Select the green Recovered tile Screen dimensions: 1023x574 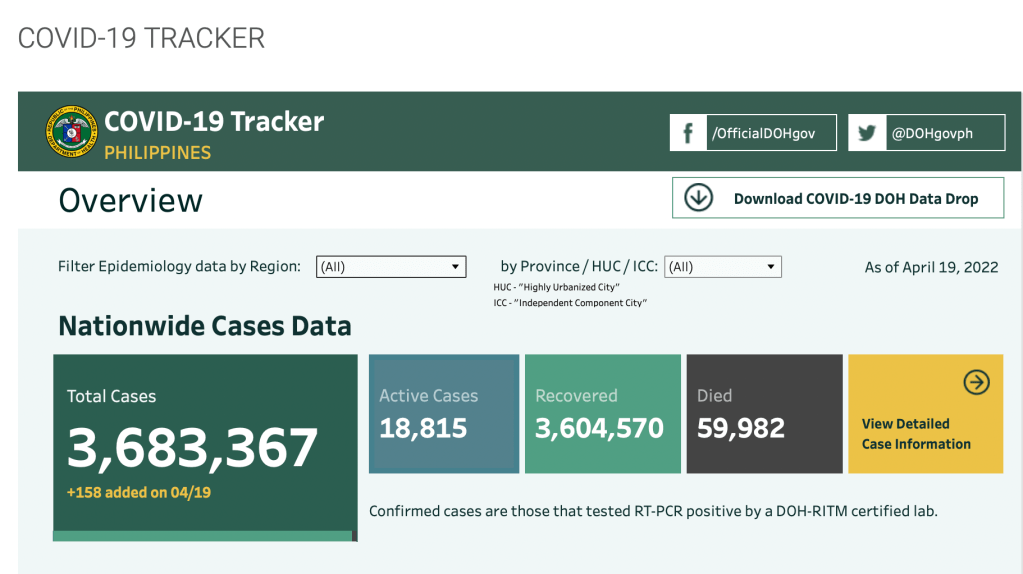pos(602,413)
